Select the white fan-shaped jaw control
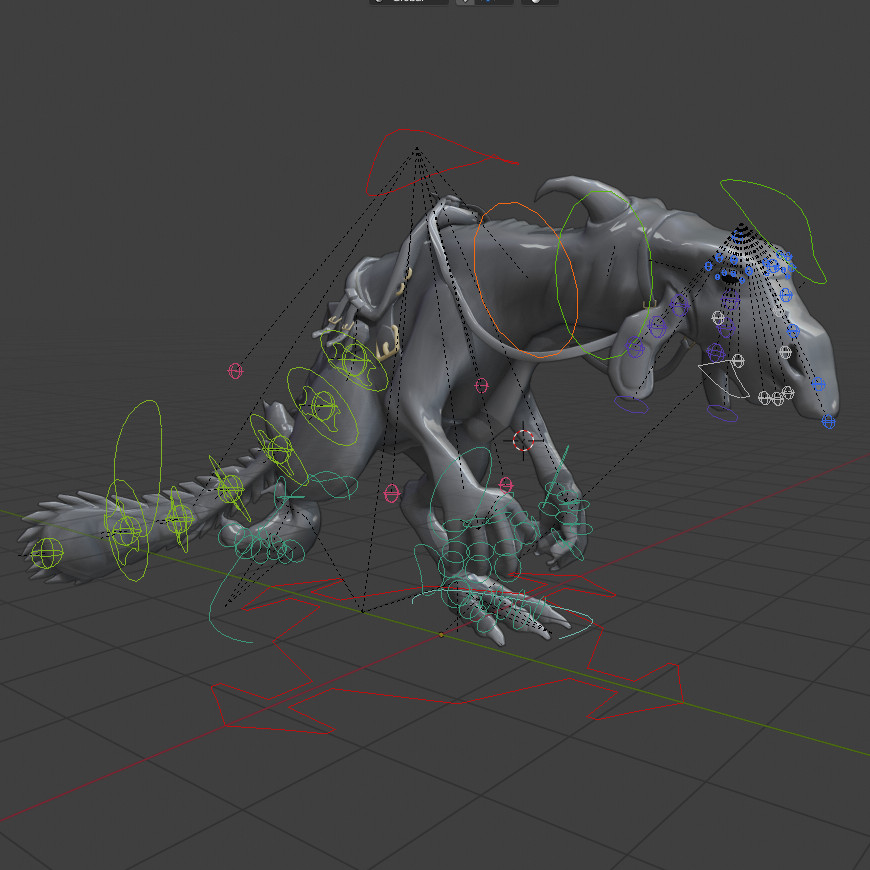Screen dimensions: 870x870 point(722,380)
